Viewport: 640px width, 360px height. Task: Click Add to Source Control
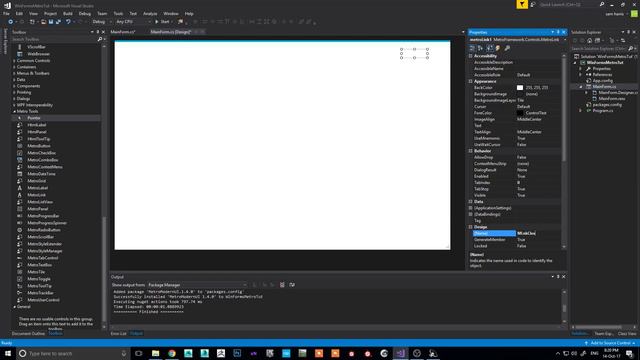click(610, 343)
